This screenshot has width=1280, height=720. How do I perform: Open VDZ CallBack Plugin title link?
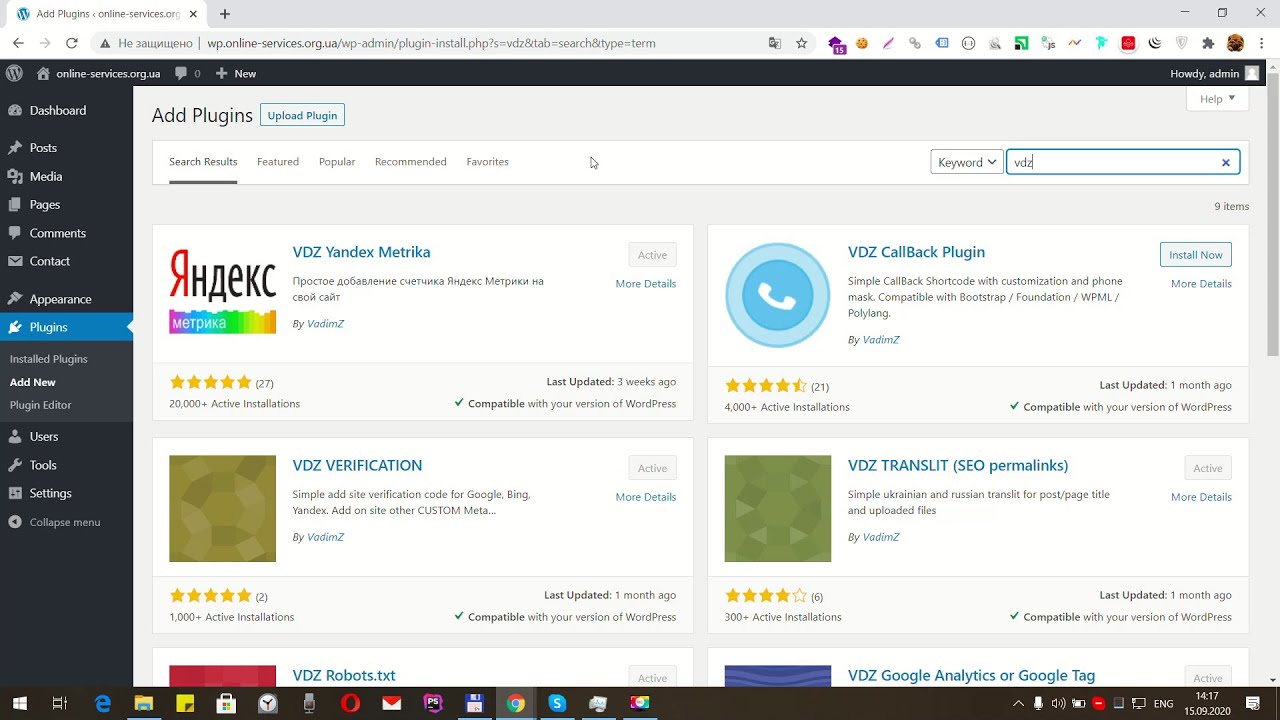point(916,253)
